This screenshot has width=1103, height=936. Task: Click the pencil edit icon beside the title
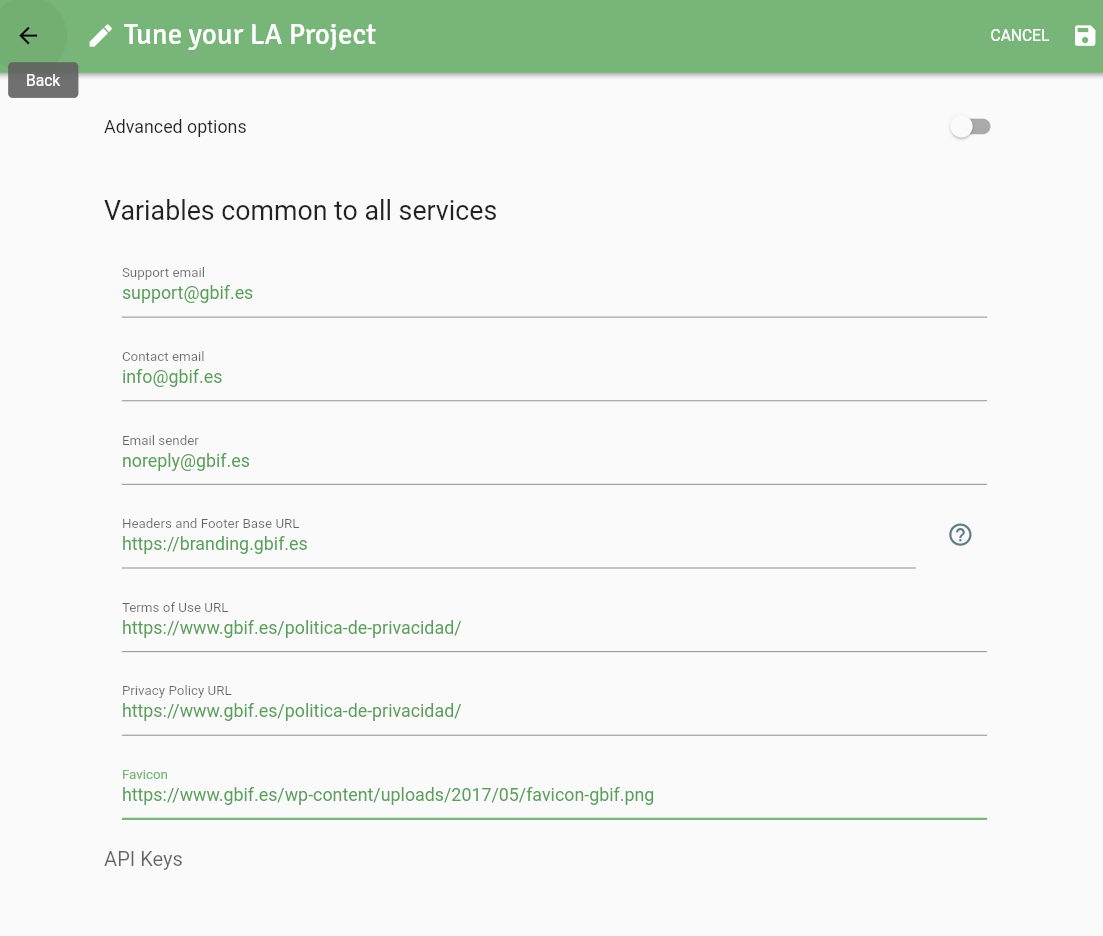click(x=100, y=36)
